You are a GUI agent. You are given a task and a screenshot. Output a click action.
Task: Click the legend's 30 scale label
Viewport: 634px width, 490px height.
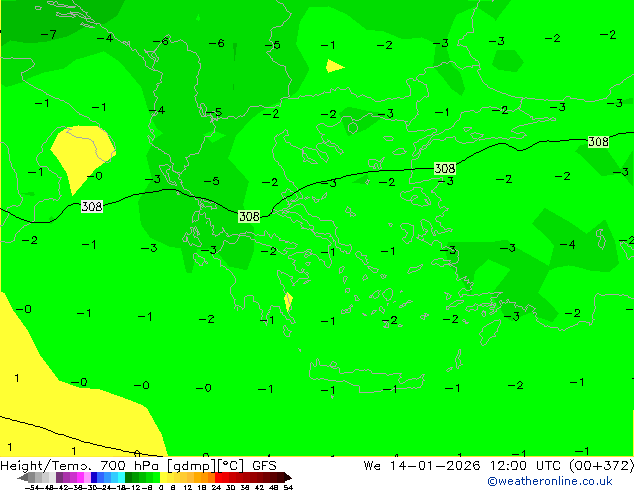230,487
